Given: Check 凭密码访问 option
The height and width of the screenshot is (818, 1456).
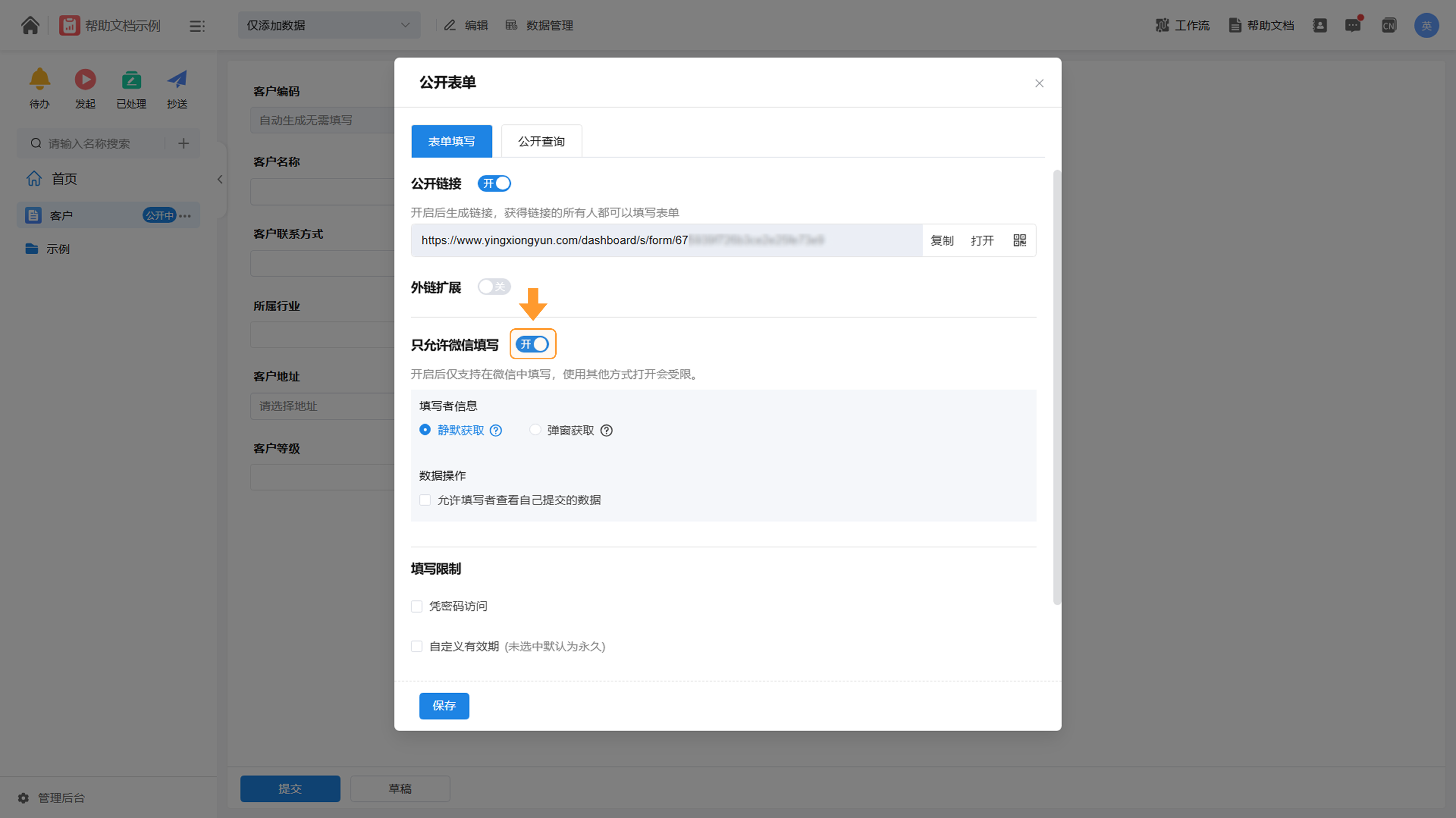Looking at the screenshot, I should 417,607.
